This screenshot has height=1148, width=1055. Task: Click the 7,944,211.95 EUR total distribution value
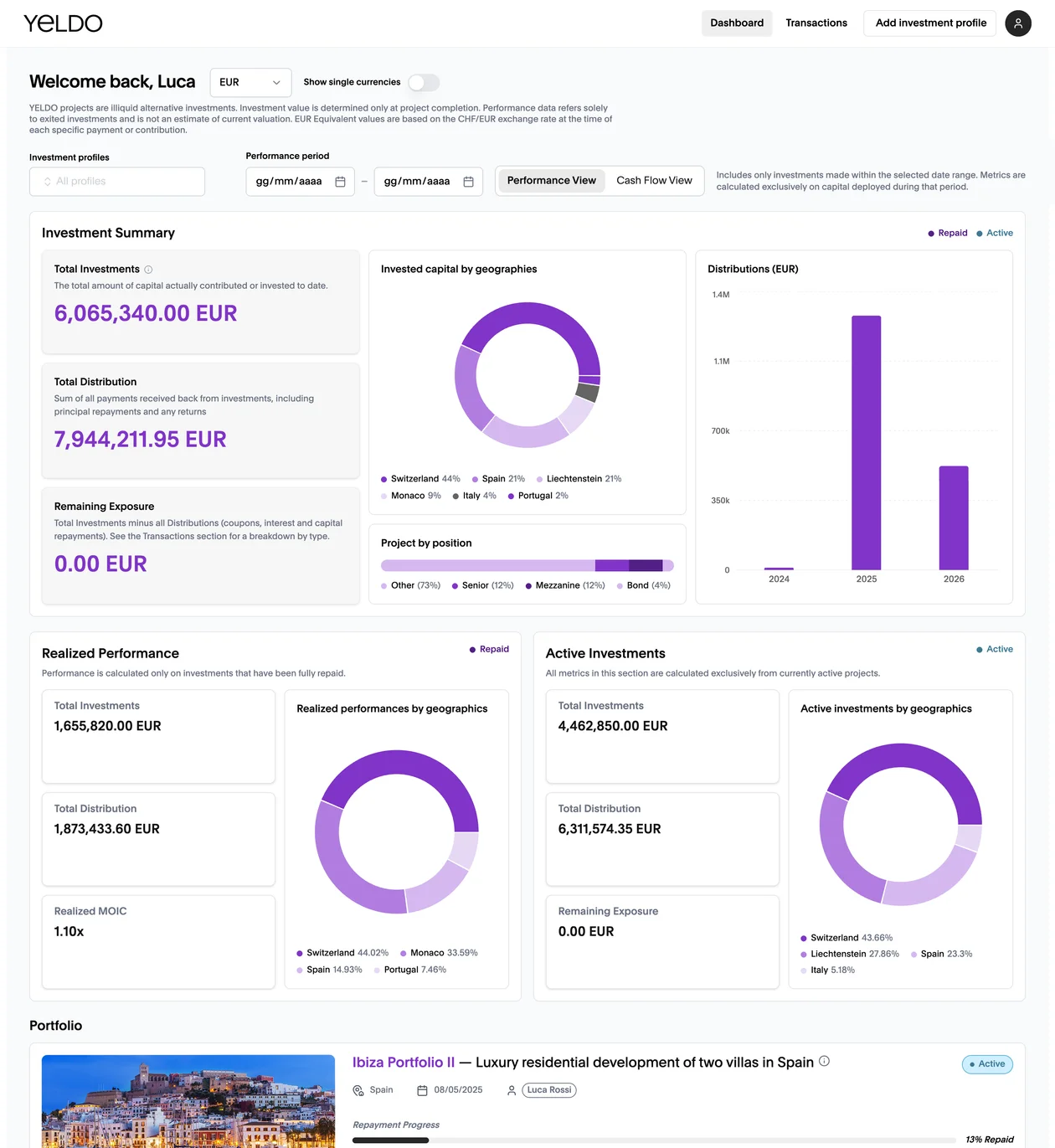(x=141, y=440)
